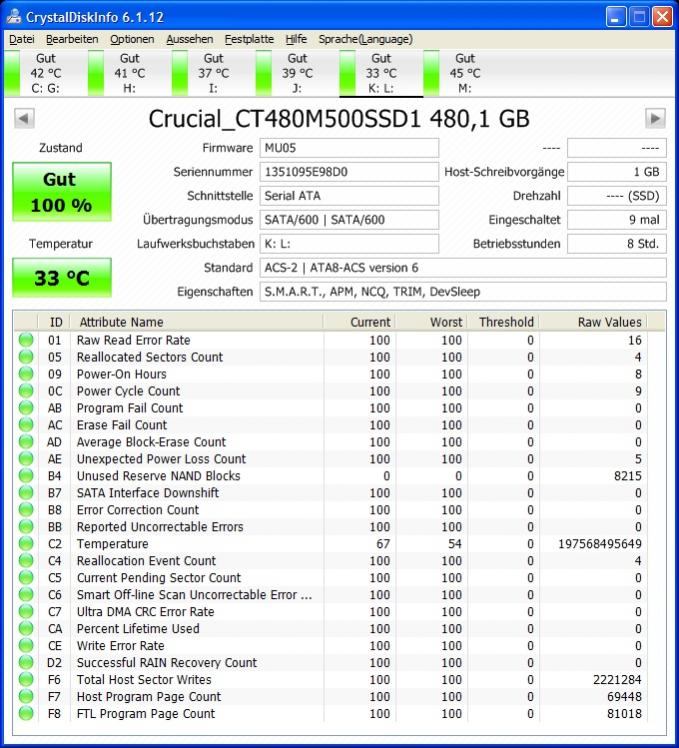The width and height of the screenshot is (679, 748).
Task: Click status circle of Program Fail Count
Action: (x=26, y=407)
